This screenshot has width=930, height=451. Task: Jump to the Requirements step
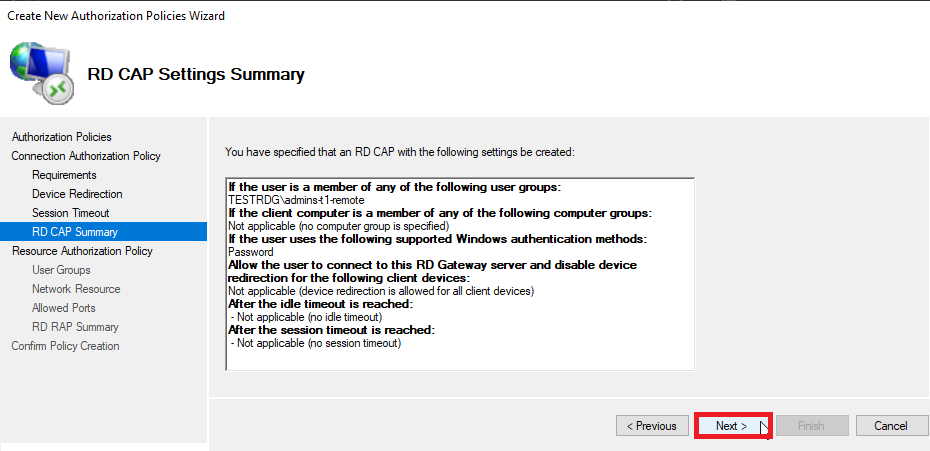(64, 175)
